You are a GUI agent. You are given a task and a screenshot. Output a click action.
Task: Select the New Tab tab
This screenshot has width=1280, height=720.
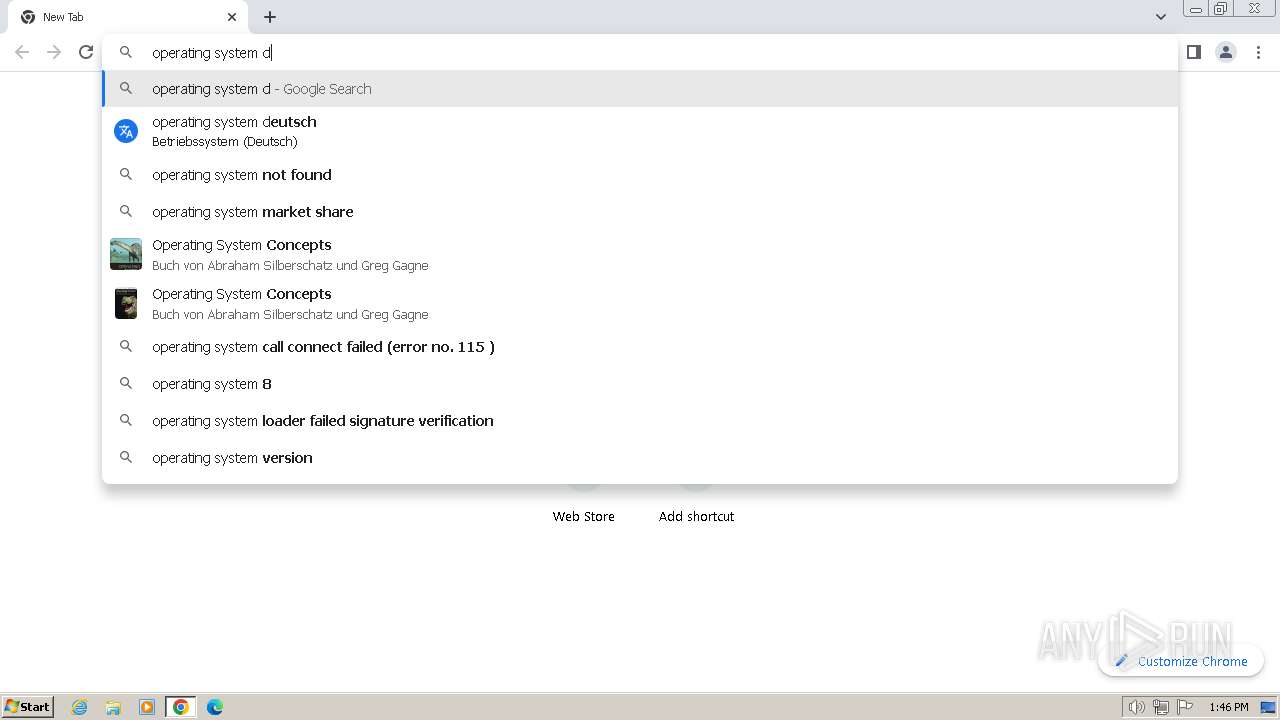click(x=128, y=17)
